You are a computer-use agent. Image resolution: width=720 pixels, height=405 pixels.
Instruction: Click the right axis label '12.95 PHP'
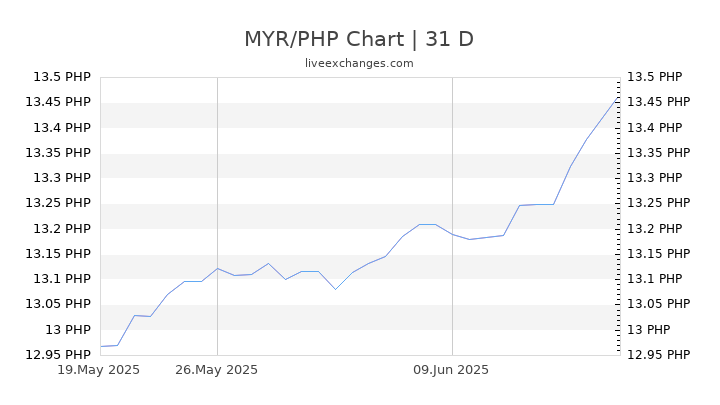coord(658,354)
